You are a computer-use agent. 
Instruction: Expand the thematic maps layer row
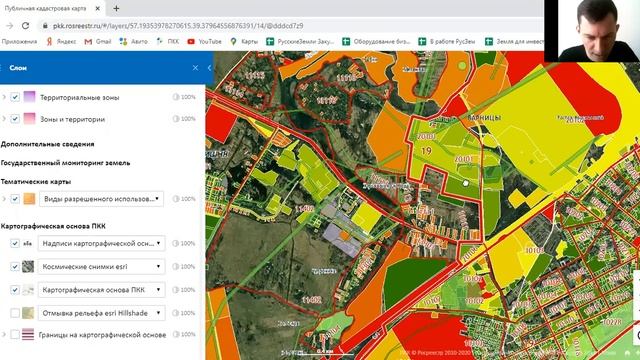[4, 199]
